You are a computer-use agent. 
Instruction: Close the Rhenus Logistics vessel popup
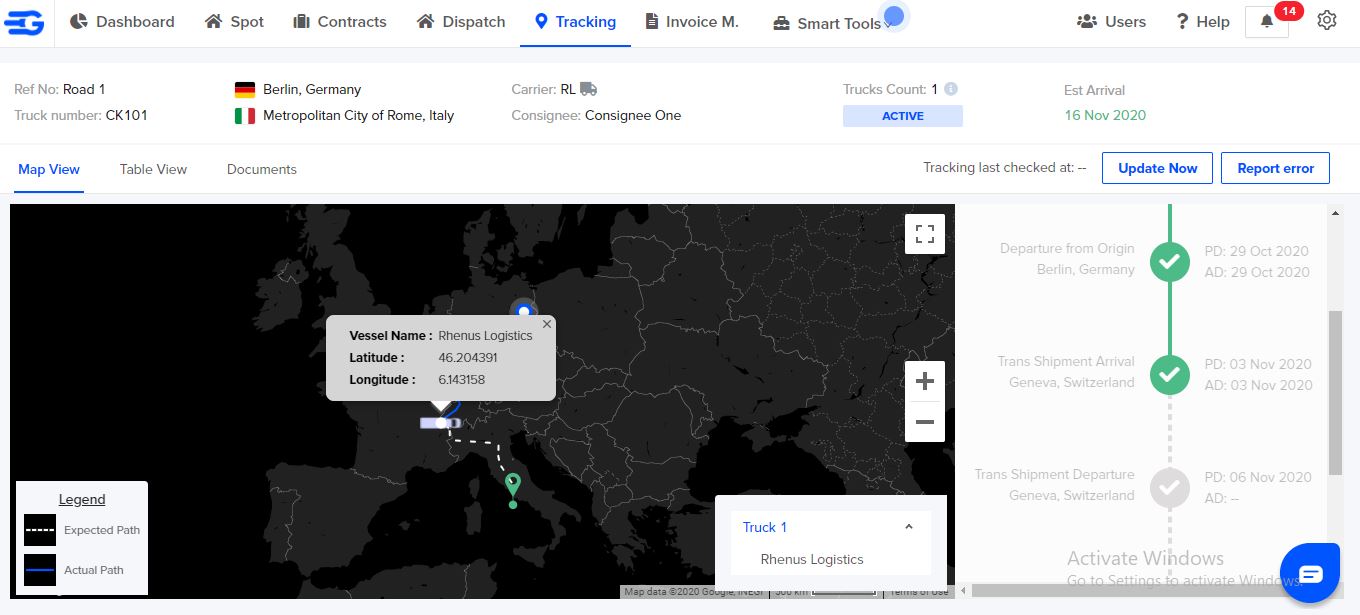[x=547, y=324]
